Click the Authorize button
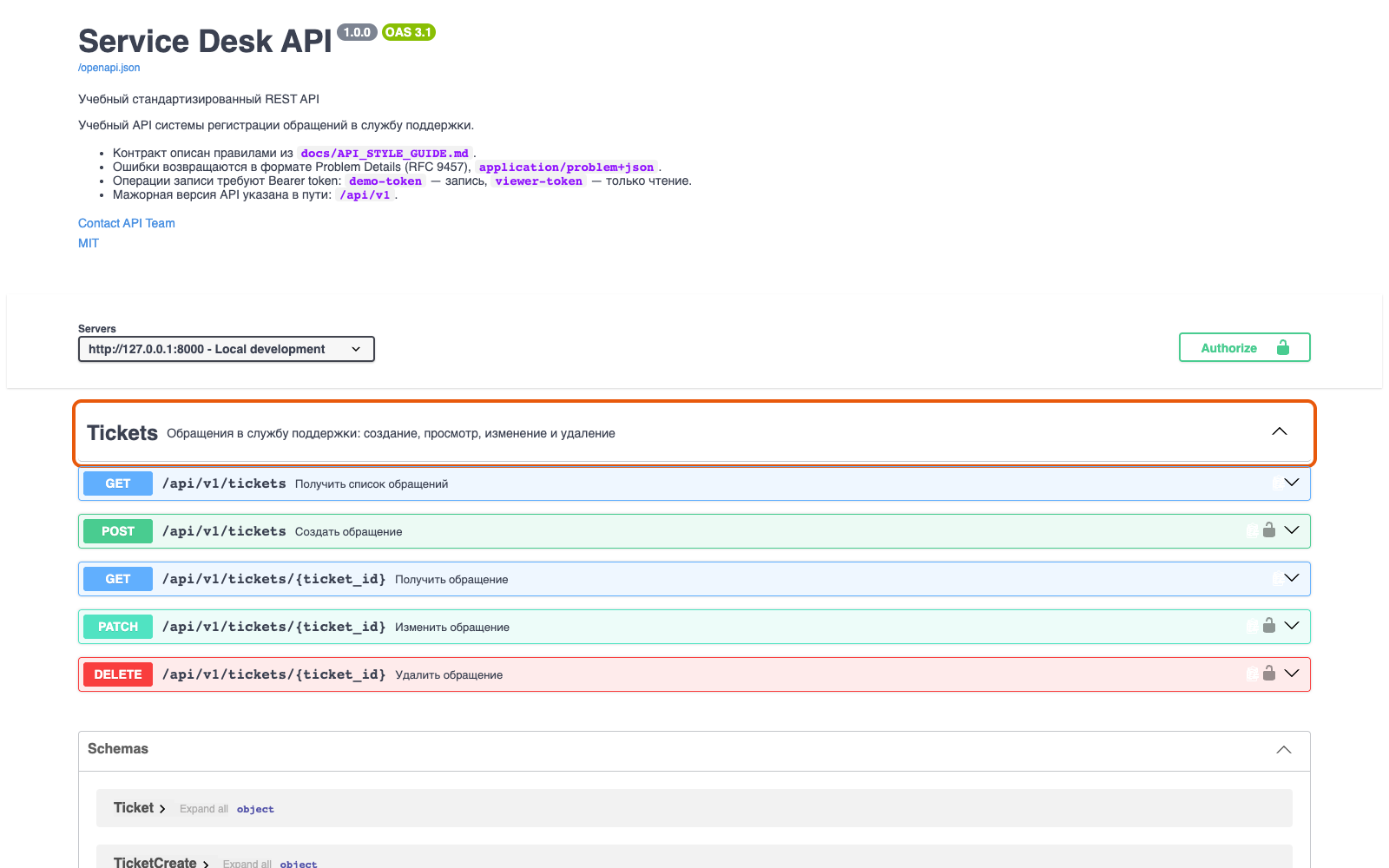 point(1244,347)
